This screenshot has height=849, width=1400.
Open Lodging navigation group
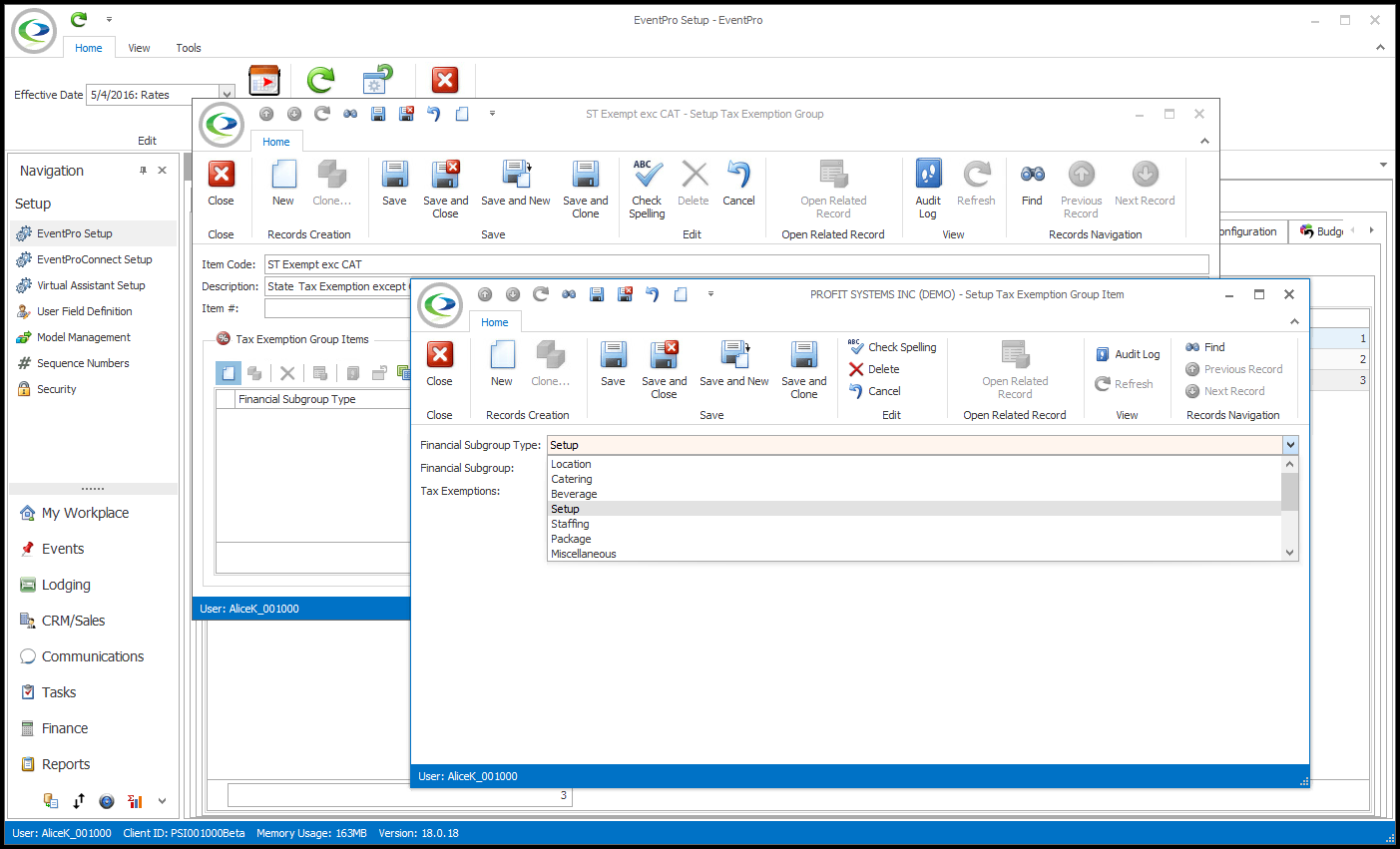pos(66,585)
